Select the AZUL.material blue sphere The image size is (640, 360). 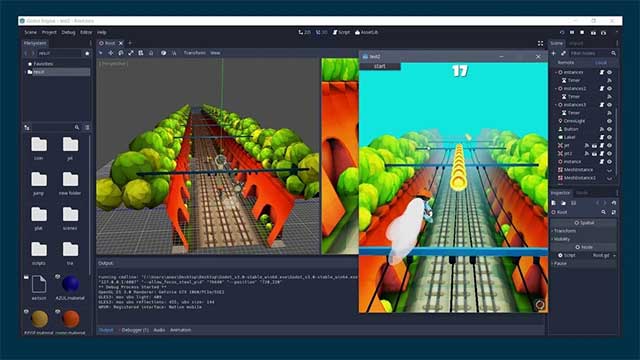click(70, 284)
